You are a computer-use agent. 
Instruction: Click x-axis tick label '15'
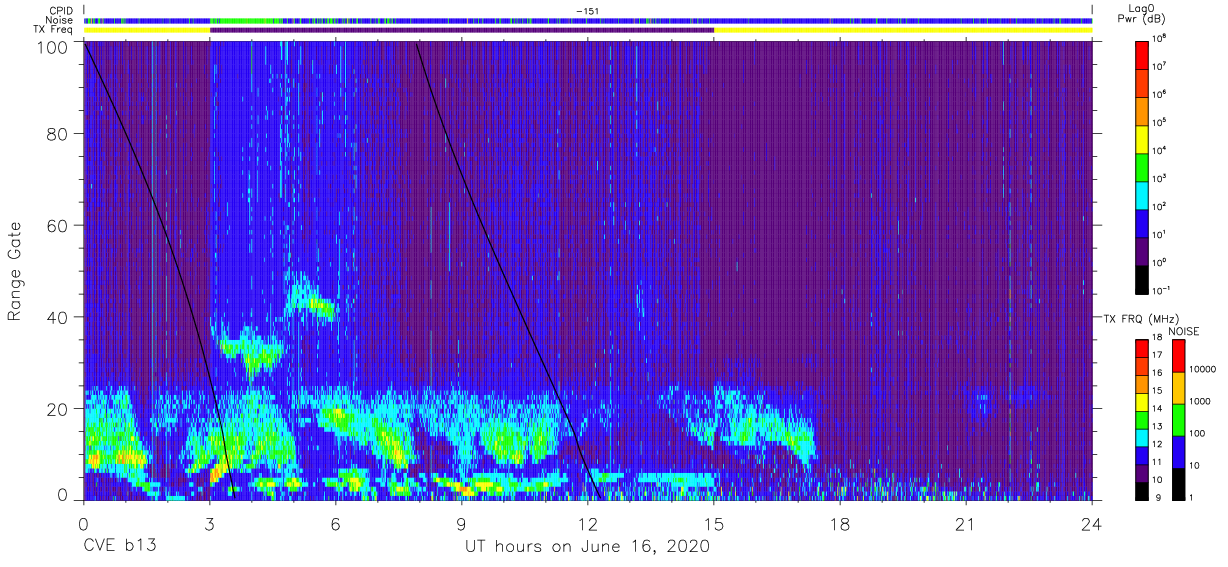(714, 523)
